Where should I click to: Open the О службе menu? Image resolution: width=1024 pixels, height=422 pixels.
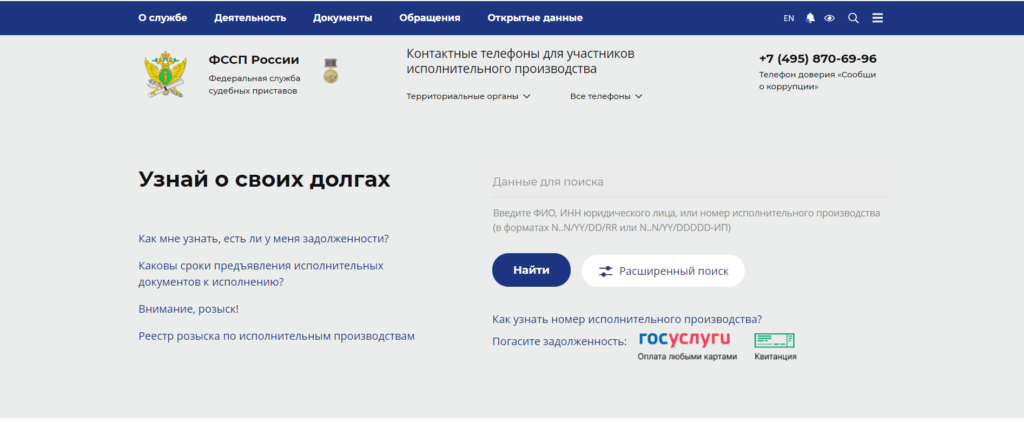pos(162,18)
